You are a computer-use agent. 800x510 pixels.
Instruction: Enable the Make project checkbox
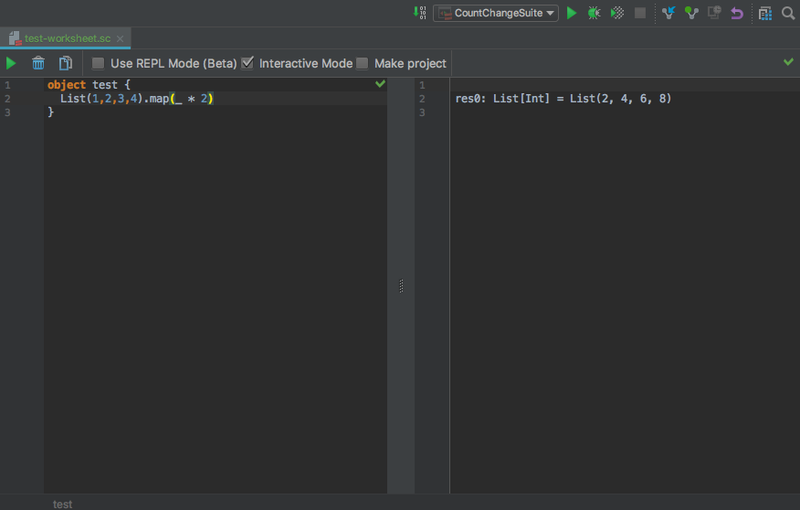click(362, 63)
